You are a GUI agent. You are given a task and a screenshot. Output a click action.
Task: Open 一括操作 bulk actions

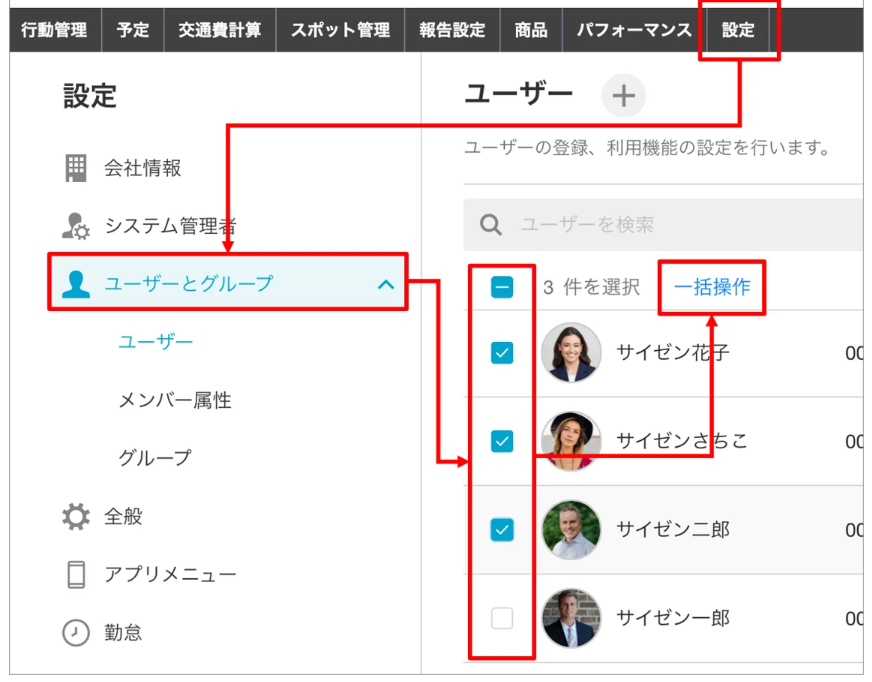[x=712, y=287]
